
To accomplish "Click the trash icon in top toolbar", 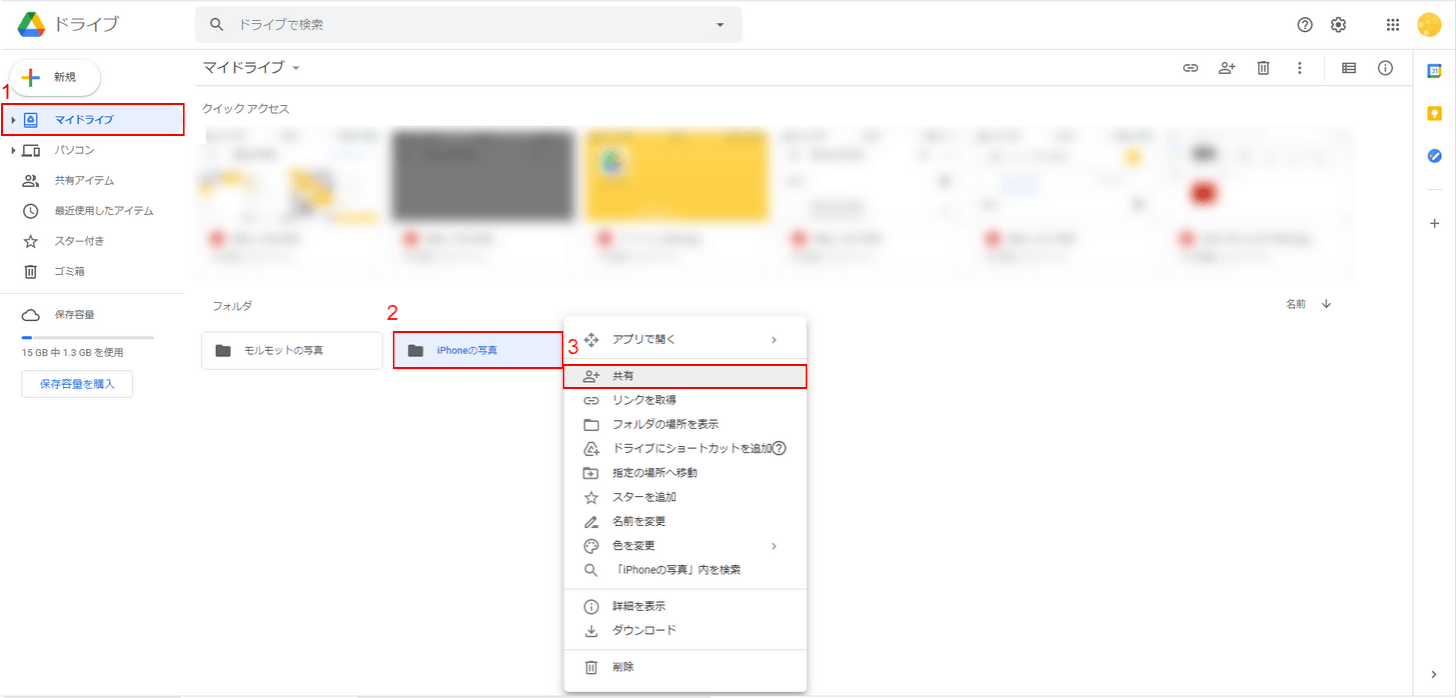I will point(1263,68).
